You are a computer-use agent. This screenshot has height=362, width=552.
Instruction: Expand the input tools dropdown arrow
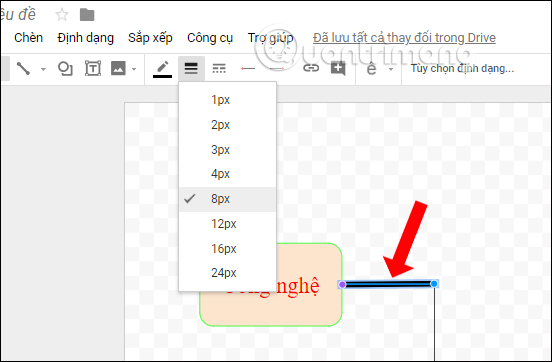tap(391, 69)
